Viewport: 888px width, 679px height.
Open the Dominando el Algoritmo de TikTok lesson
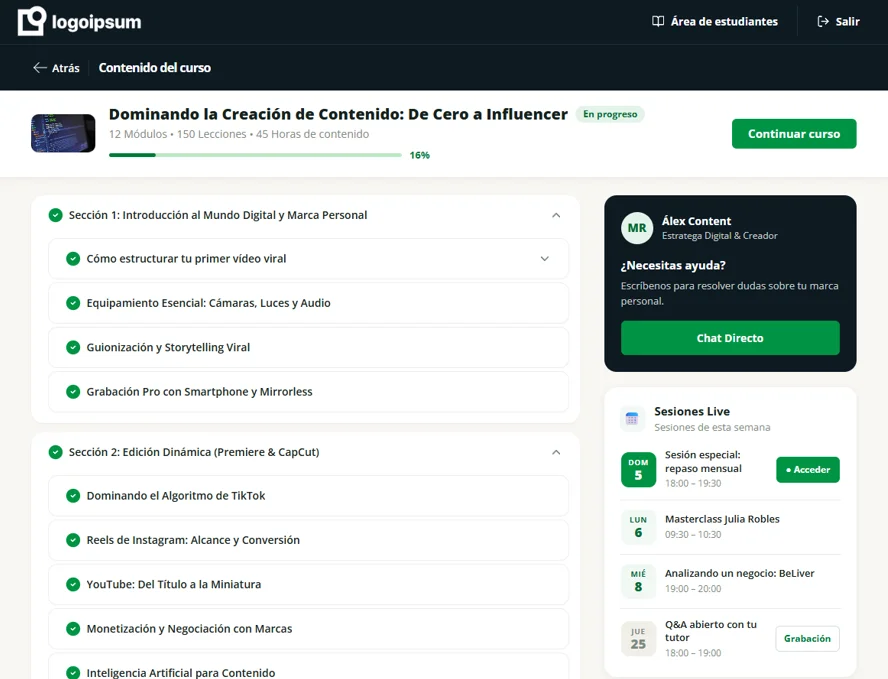(x=309, y=496)
